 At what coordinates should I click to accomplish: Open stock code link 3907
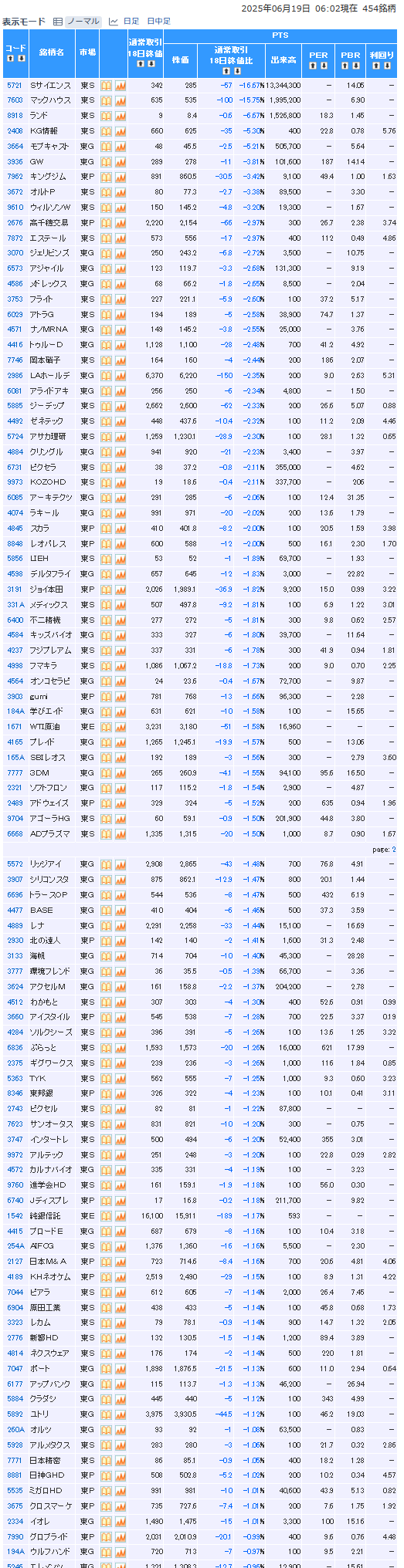15,880
